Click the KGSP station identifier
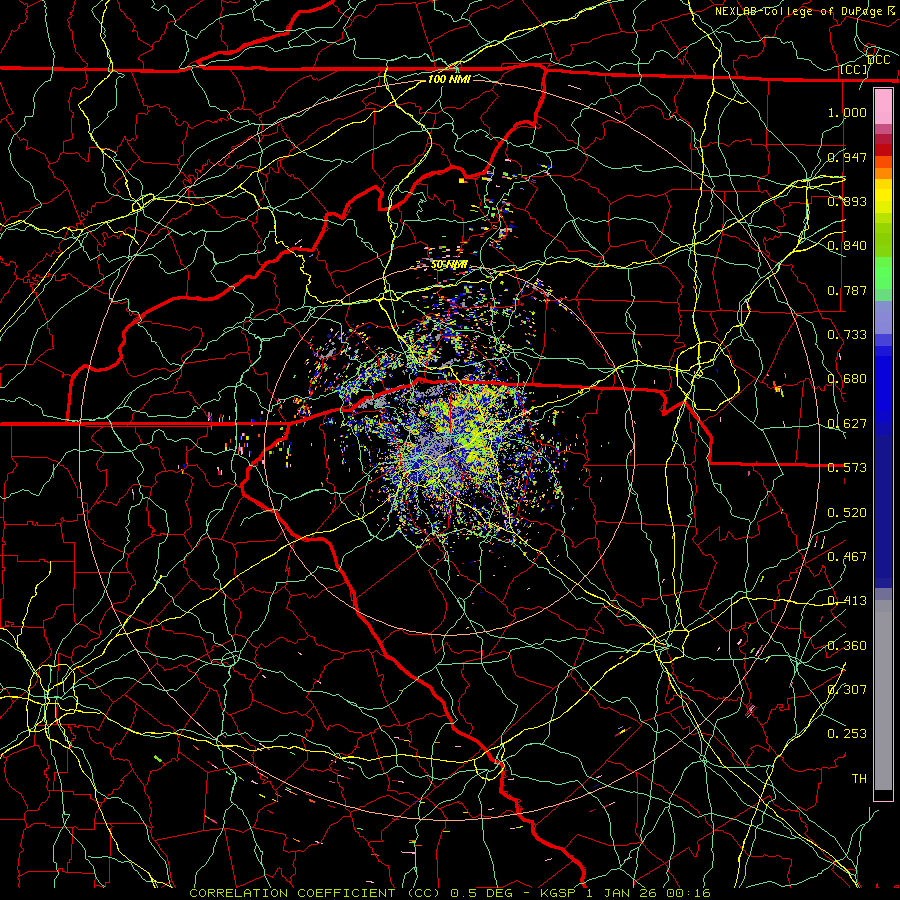Image resolution: width=900 pixels, height=900 pixels. pos(557,893)
